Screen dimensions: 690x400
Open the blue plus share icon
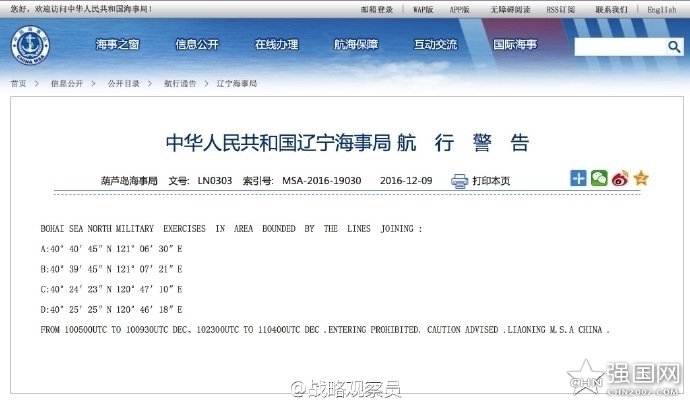click(578, 178)
